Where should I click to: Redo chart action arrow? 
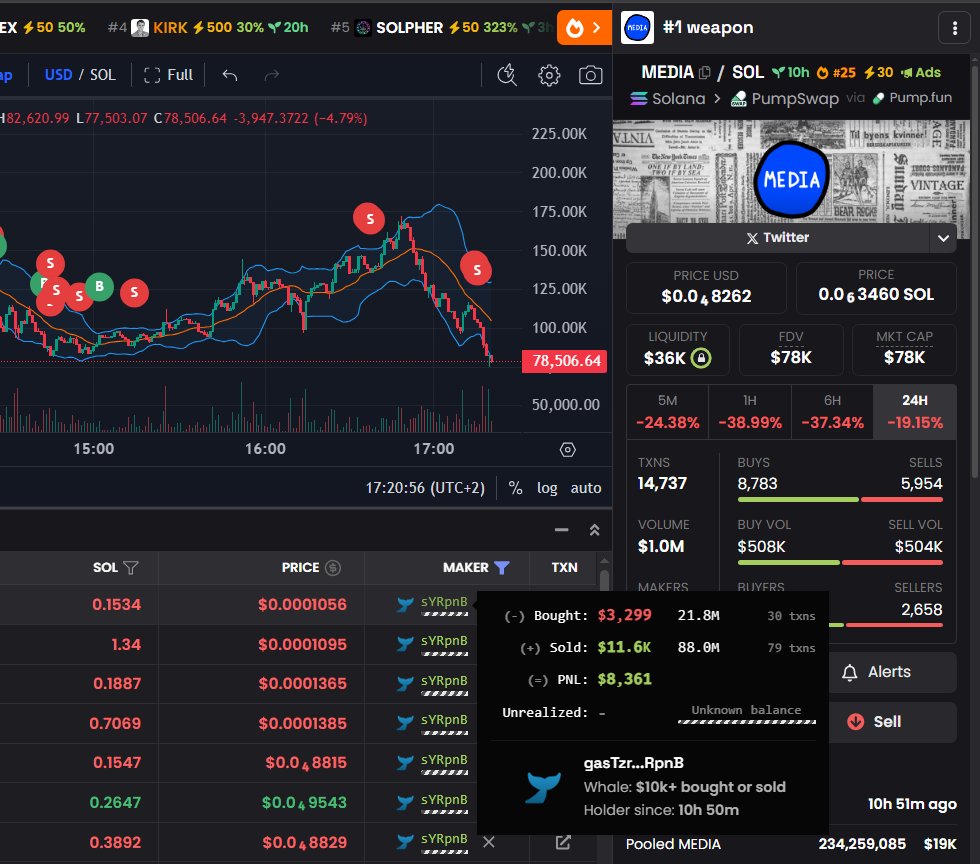[271, 75]
